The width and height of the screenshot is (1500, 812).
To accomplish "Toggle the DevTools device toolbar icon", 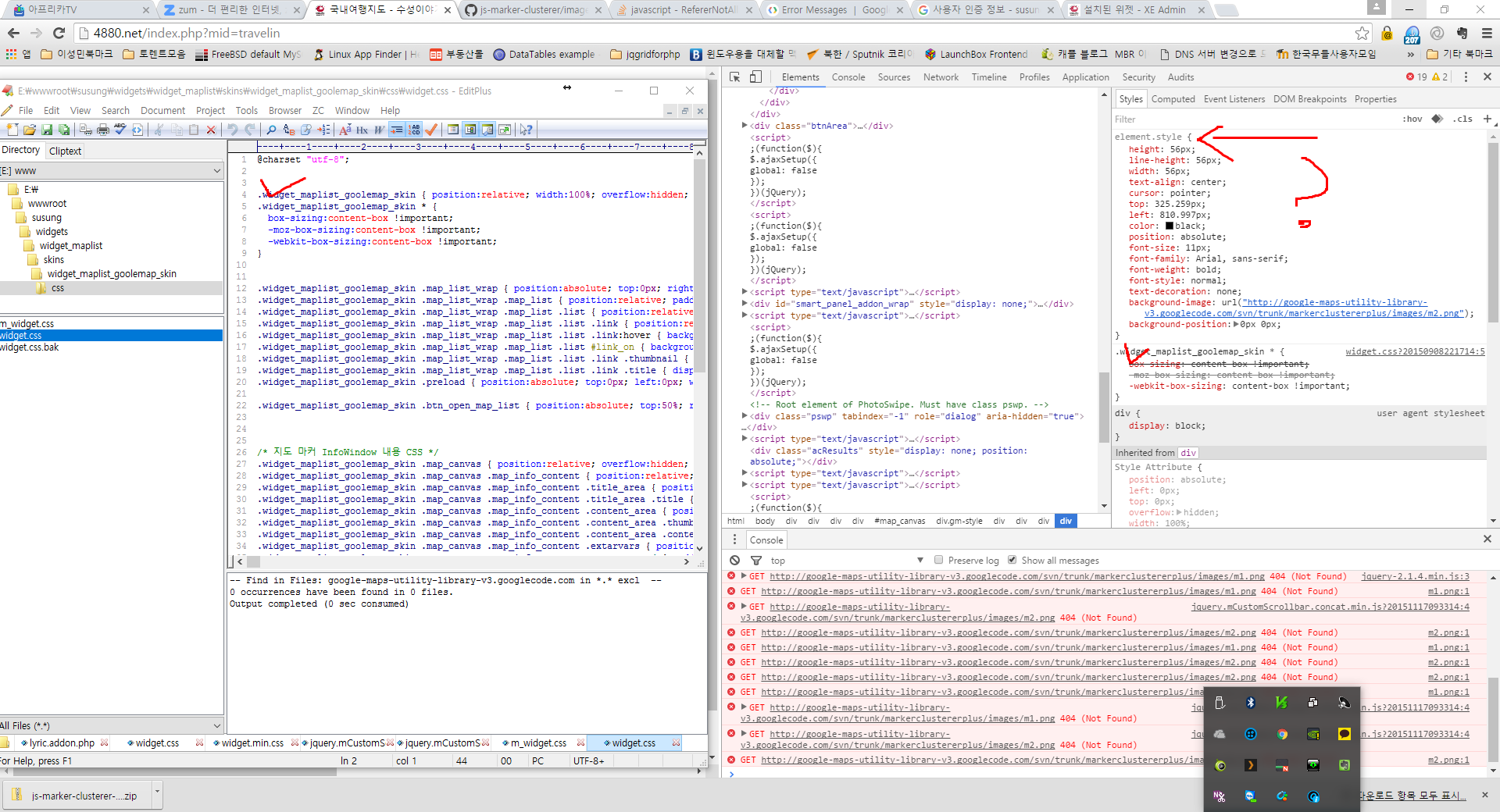I will coord(755,77).
